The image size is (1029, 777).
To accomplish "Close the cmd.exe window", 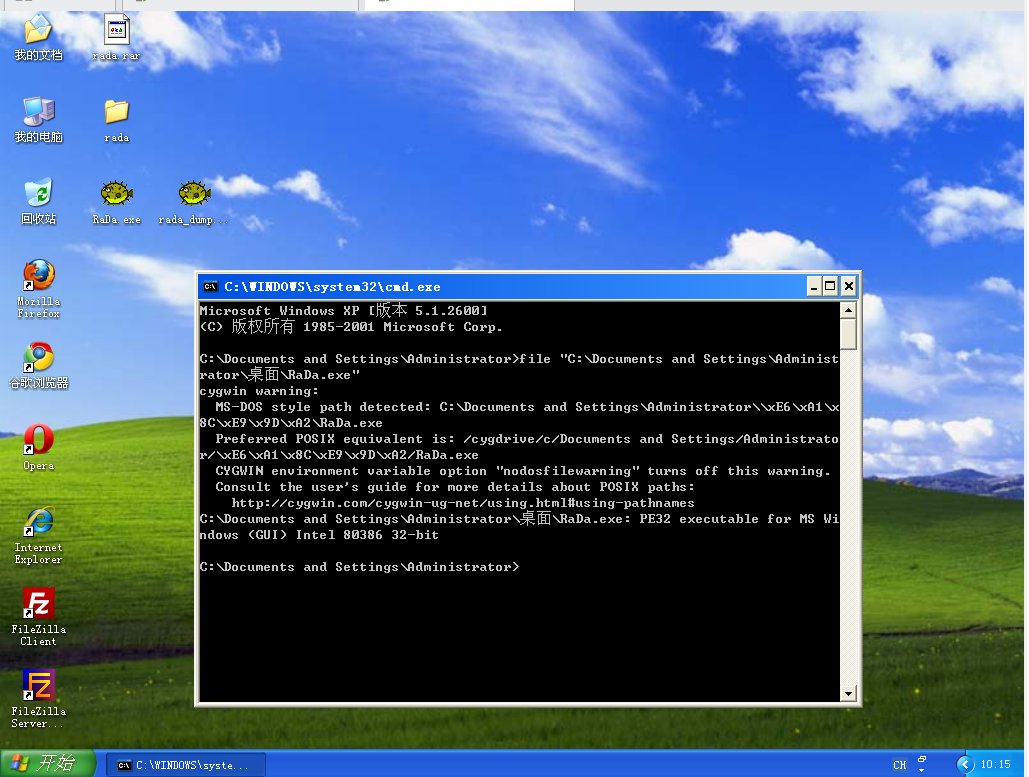I will coord(849,286).
